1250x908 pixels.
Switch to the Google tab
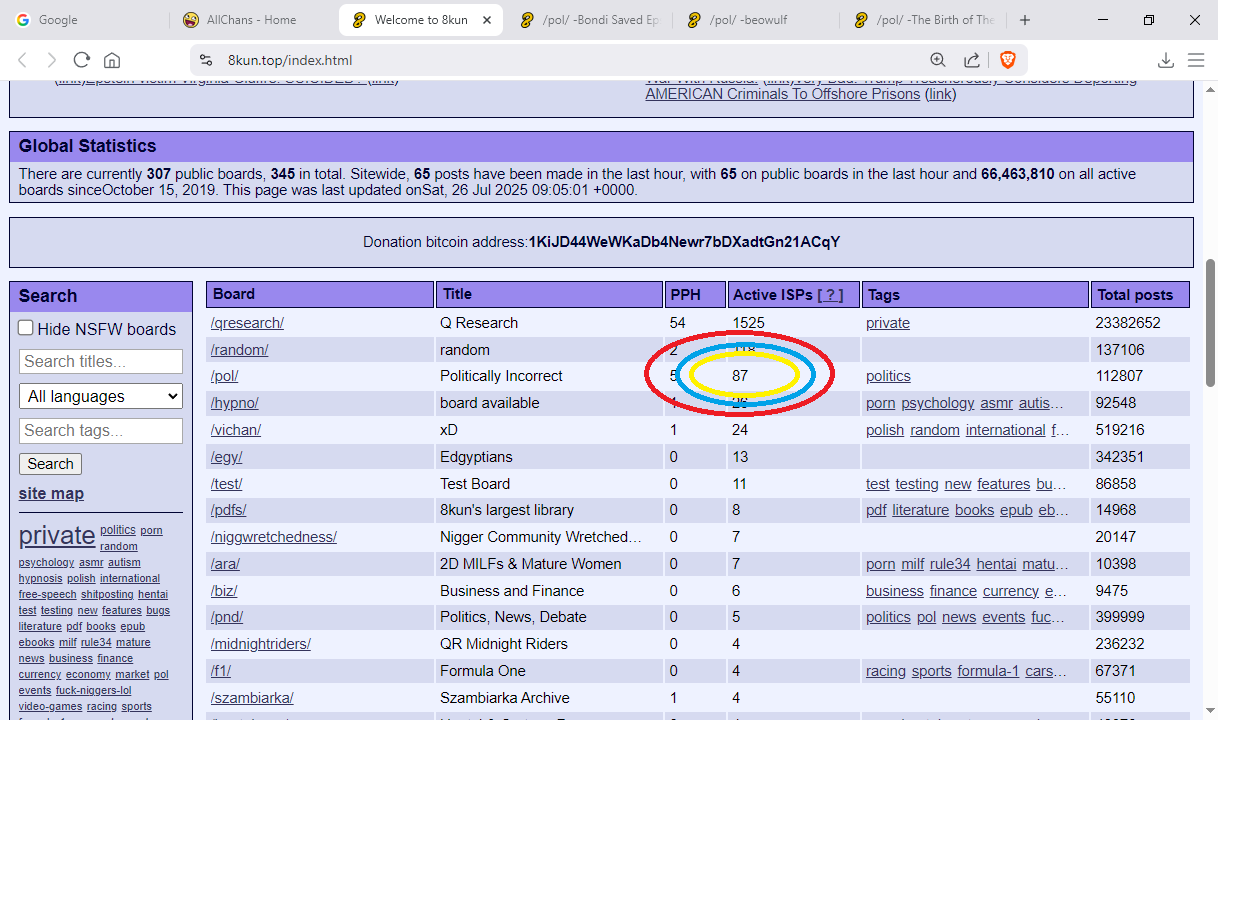(x=86, y=20)
